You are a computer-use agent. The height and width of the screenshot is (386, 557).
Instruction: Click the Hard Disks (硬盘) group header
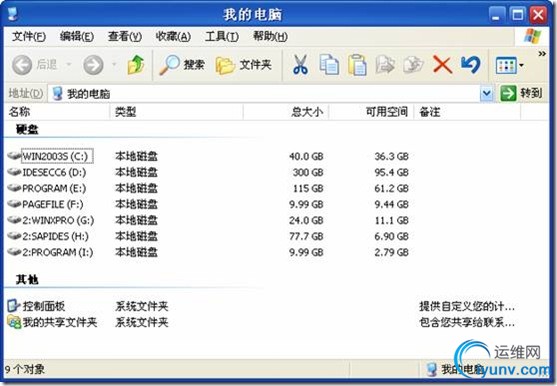[27, 130]
